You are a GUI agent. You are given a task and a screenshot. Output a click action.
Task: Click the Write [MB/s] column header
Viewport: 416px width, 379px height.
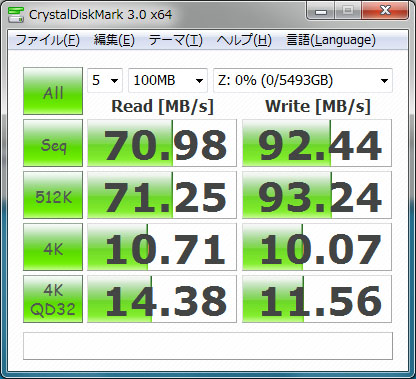click(x=318, y=107)
